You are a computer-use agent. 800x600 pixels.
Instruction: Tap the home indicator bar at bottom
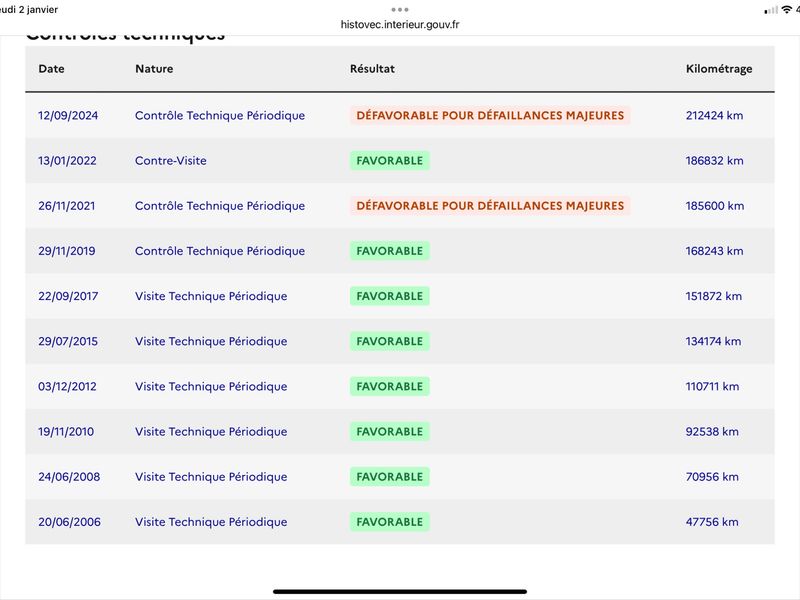399,592
